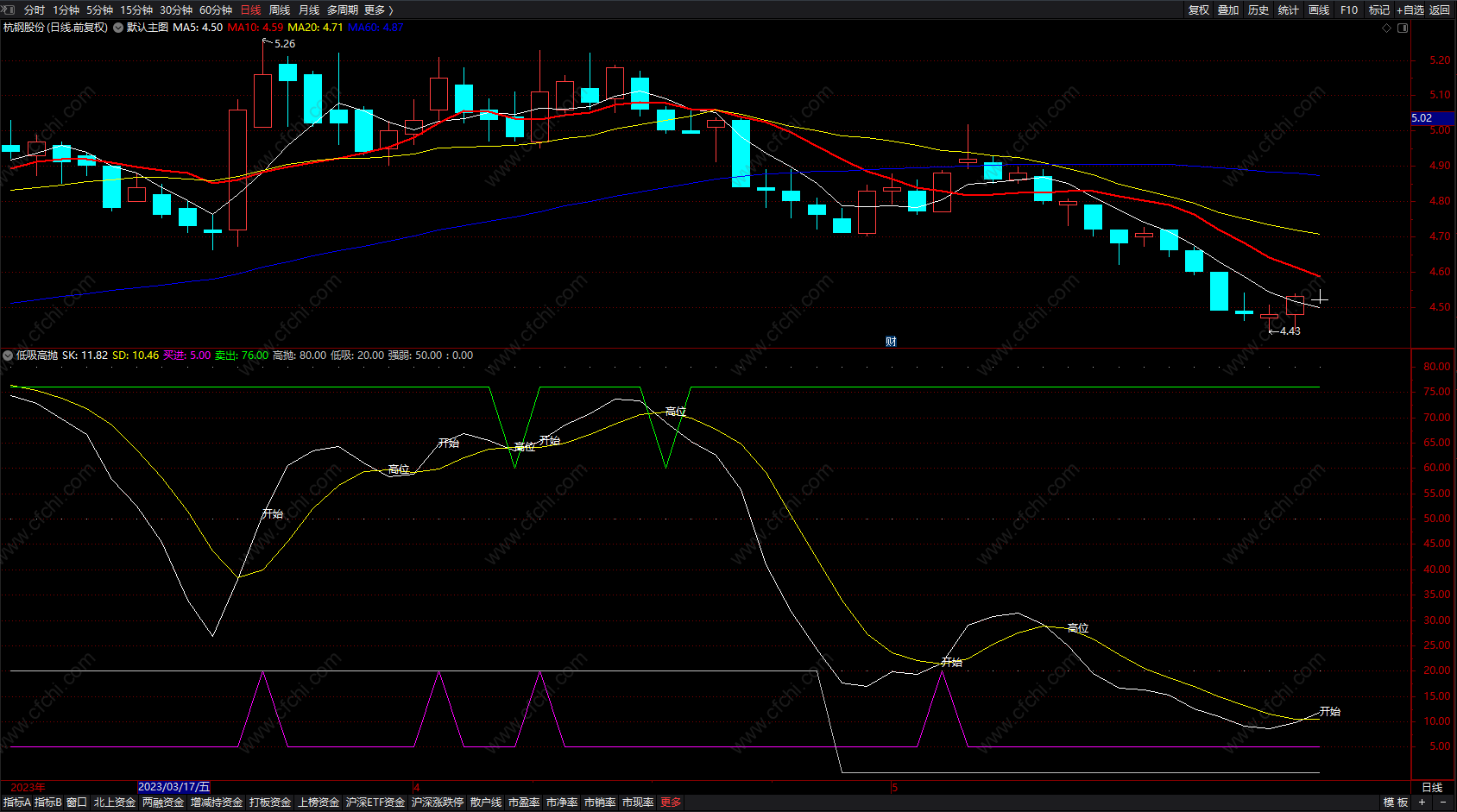Image resolution: width=1457 pixels, height=812 pixels.
Task: Add stock via +自选 button
Action: point(1410,9)
